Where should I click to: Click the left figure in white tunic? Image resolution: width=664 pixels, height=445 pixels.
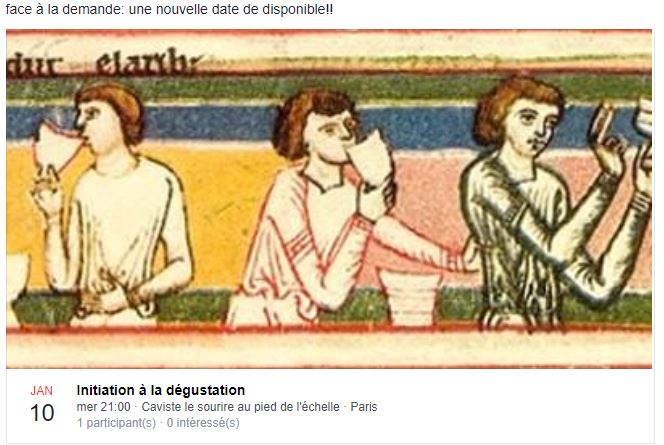(114, 203)
